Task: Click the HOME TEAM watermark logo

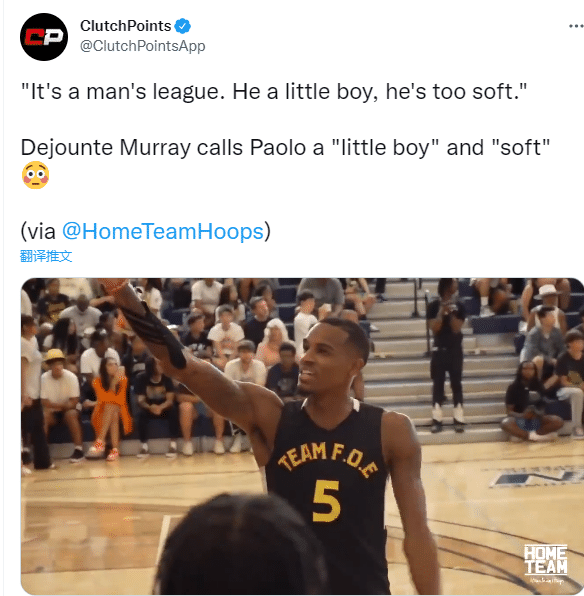Action: coord(546,563)
